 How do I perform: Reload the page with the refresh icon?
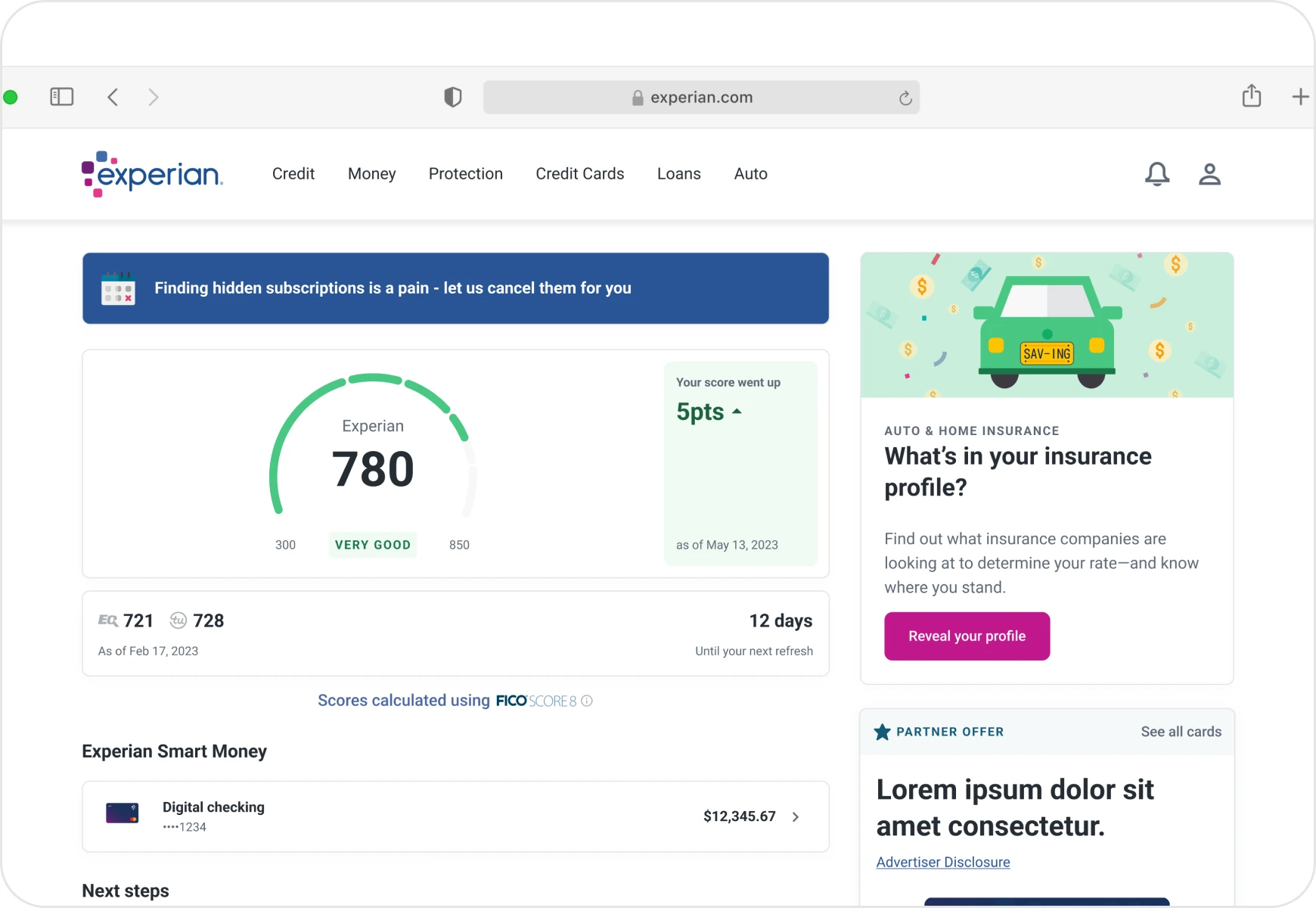pyautogui.click(x=905, y=98)
